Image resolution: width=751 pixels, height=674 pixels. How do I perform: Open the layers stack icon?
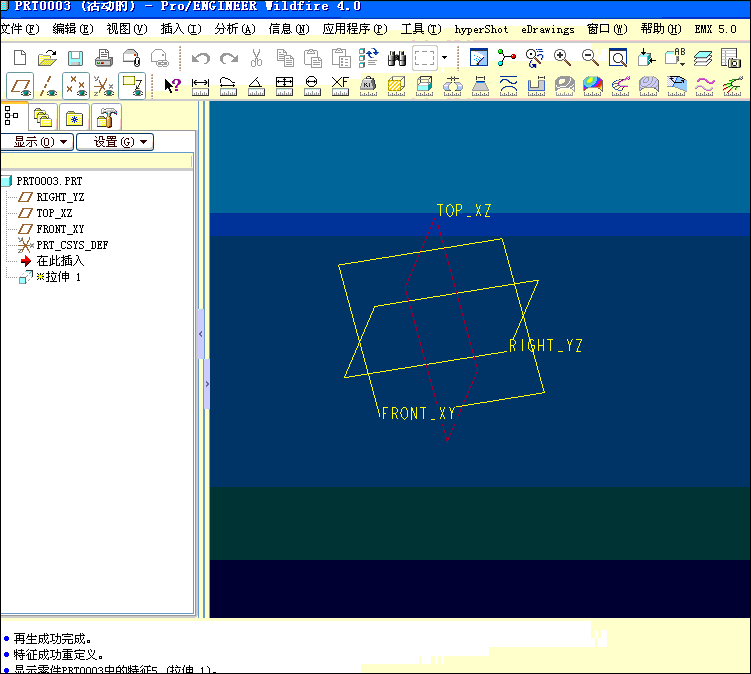click(x=703, y=58)
